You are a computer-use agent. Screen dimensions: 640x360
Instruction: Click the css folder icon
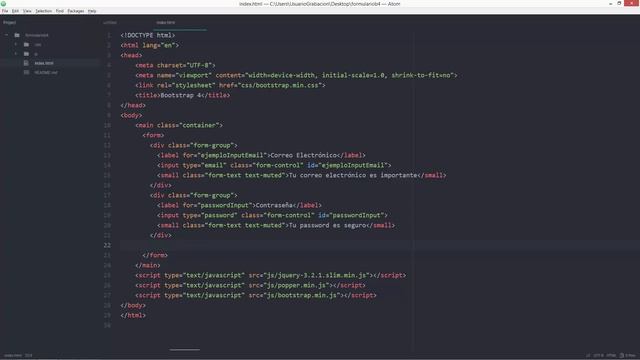[26, 44]
